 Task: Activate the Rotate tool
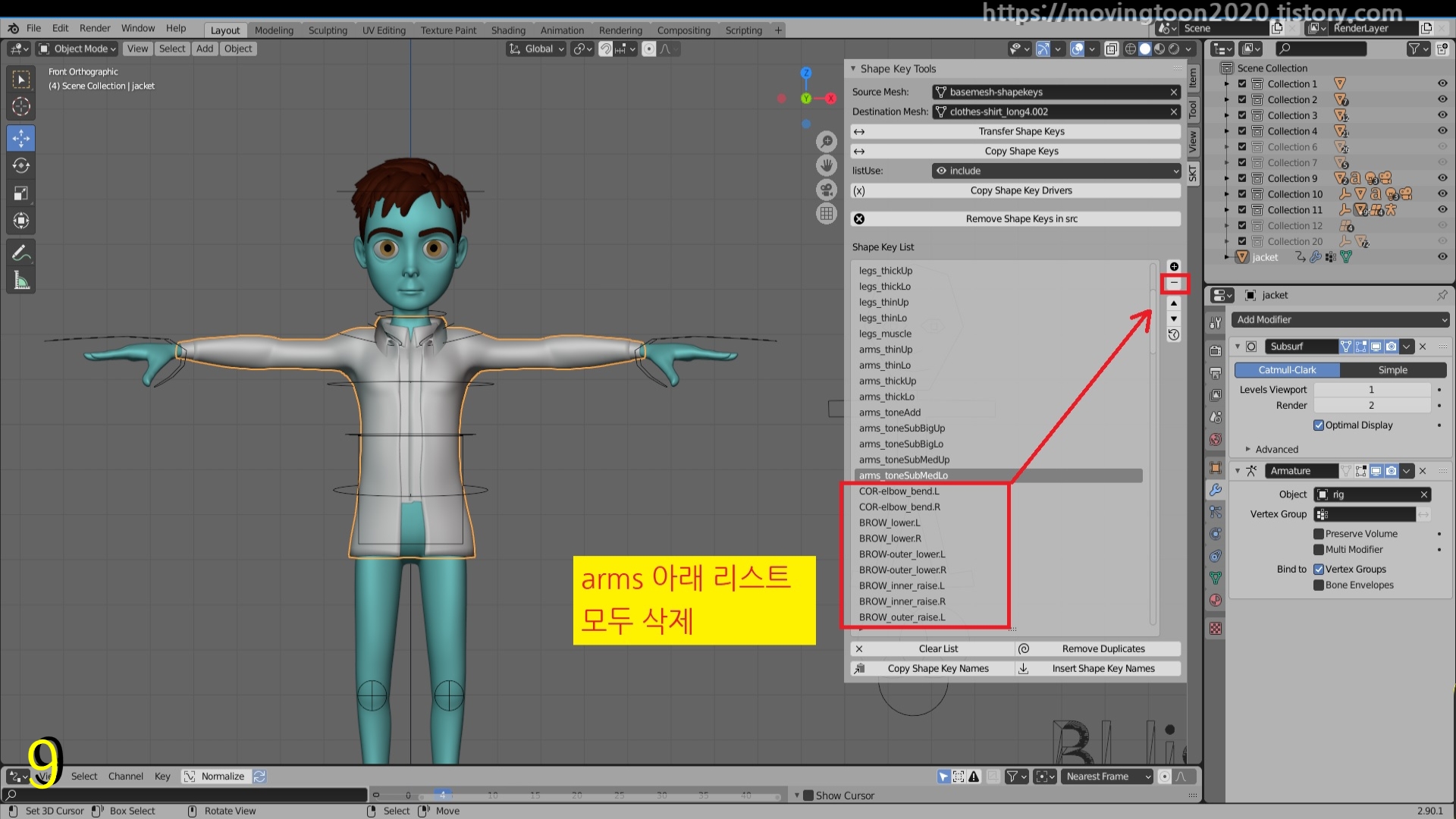click(21, 165)
